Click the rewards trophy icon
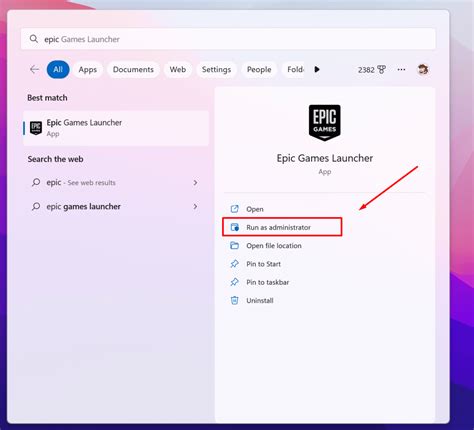474x430 pixels. [x=382, y=69]
